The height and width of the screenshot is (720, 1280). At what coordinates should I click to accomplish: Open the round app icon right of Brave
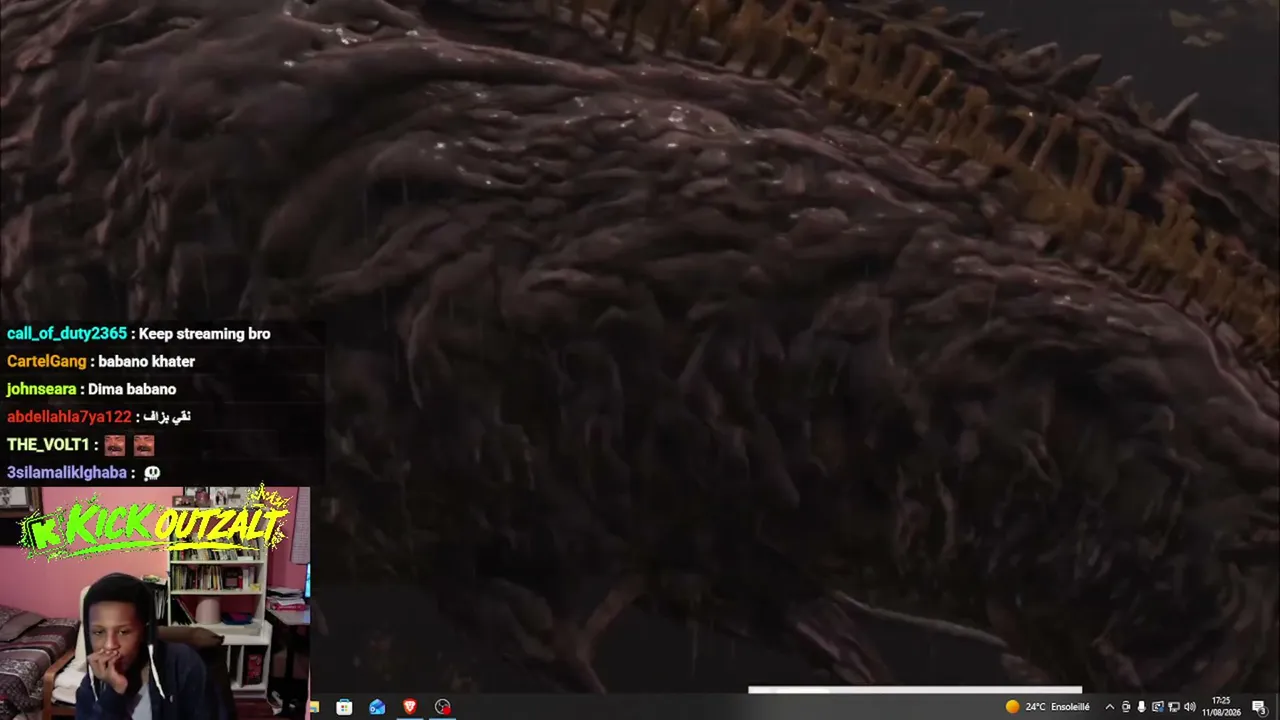pos(443,707)
